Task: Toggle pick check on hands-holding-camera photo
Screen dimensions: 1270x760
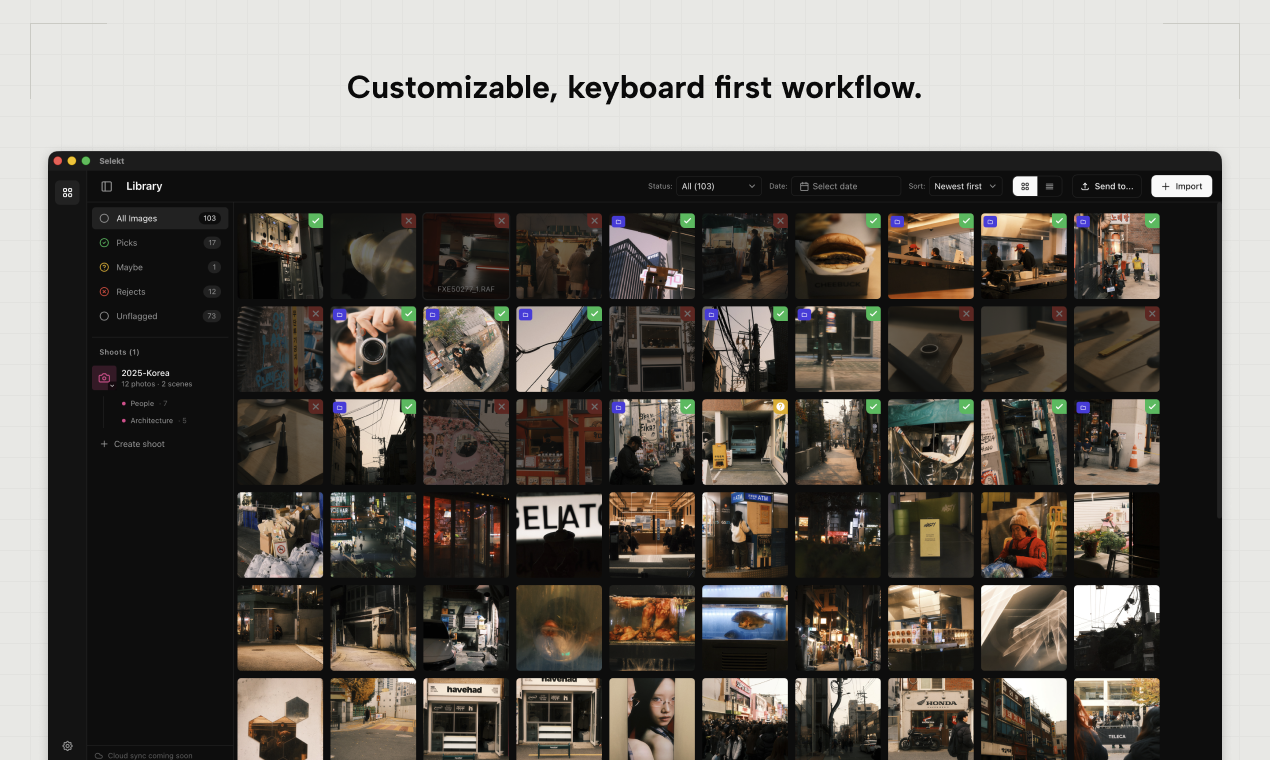Action: point(408,314)
